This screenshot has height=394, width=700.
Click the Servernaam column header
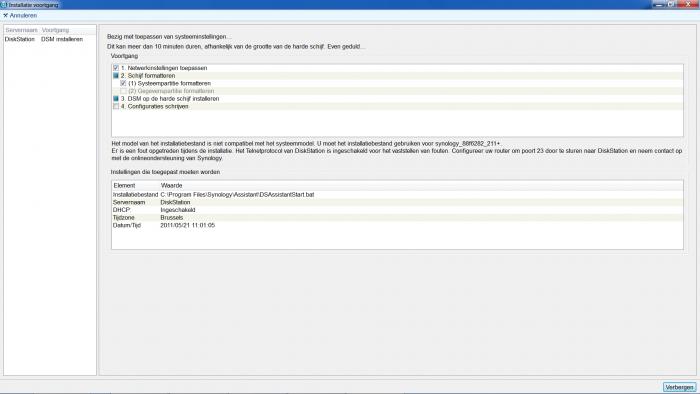click(21, 30)
